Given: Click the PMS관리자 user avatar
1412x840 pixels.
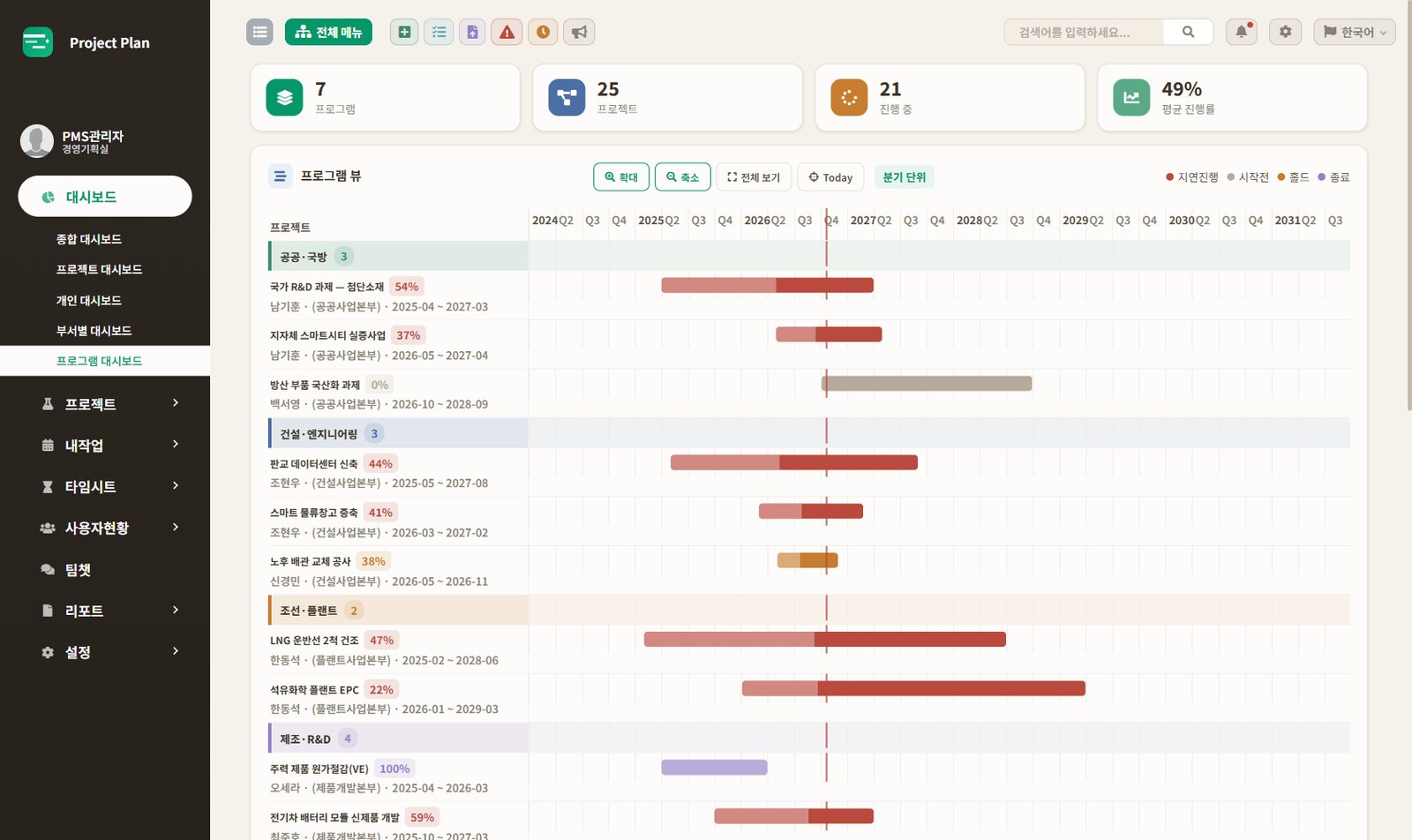Looking at the screenshot, I should click(37, 141).
